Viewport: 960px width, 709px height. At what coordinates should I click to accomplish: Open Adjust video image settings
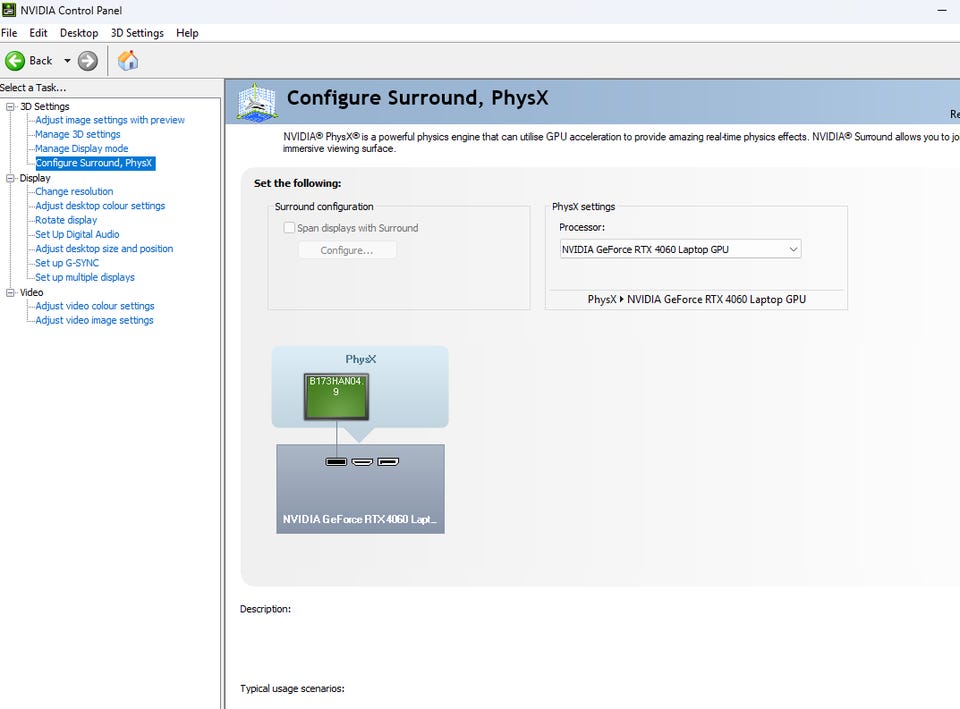click(x=94, y=320)
